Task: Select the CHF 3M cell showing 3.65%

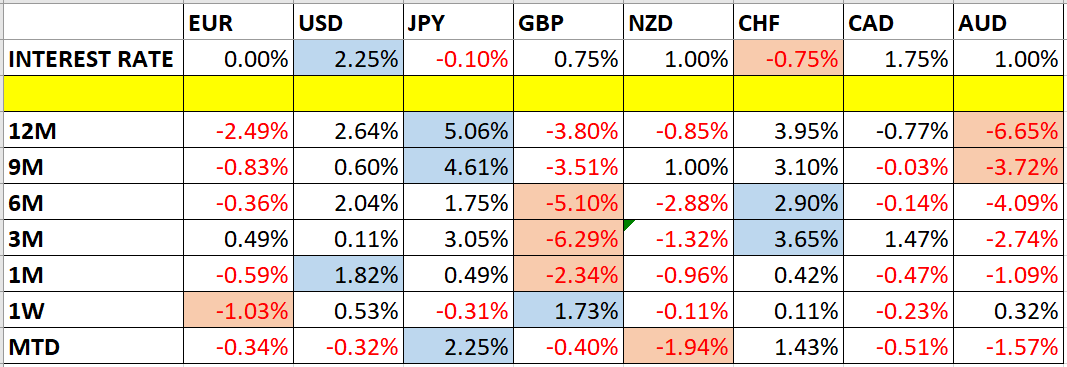Action: [788, 238]
